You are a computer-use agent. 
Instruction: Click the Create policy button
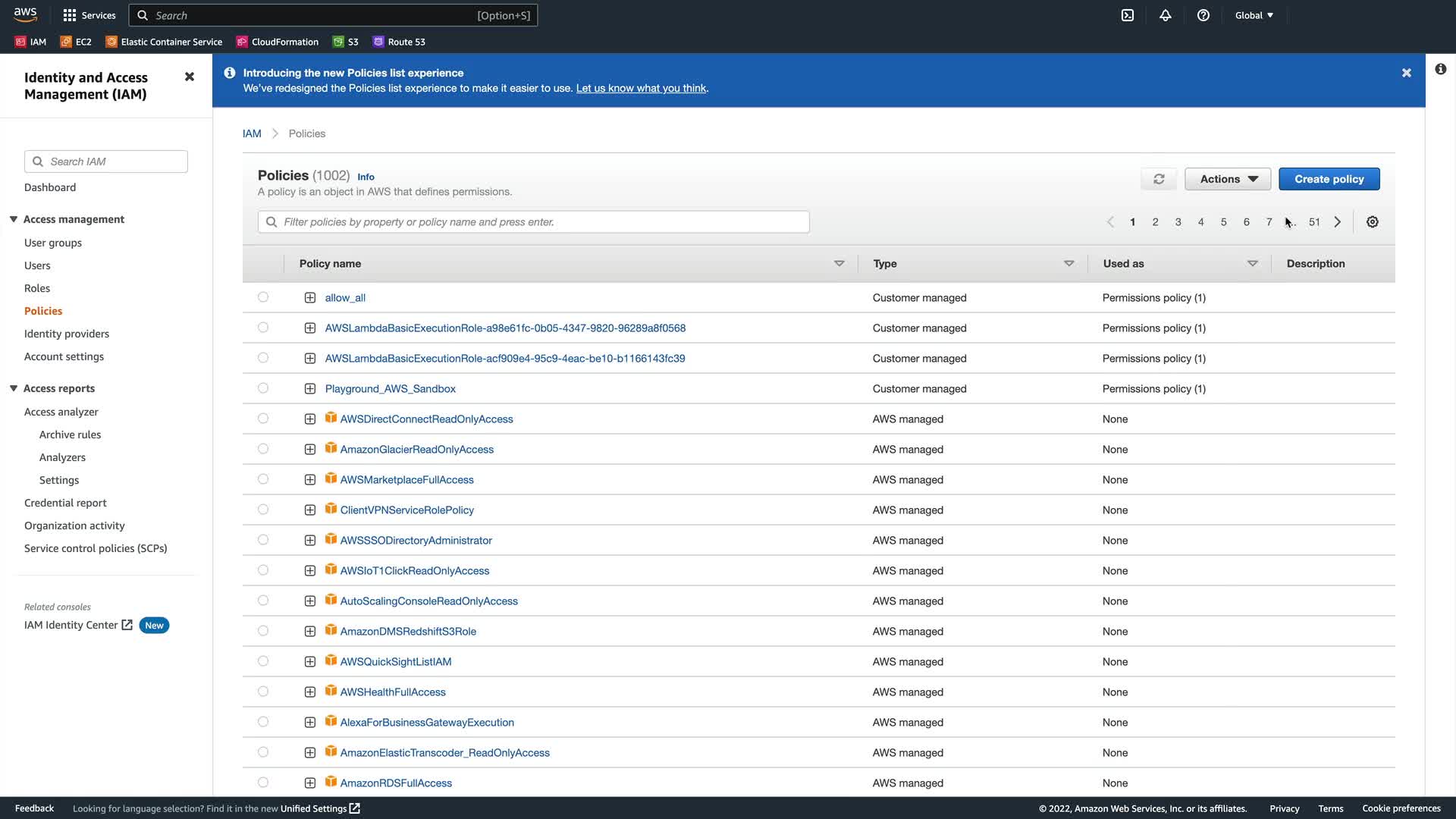[1329, 179]
